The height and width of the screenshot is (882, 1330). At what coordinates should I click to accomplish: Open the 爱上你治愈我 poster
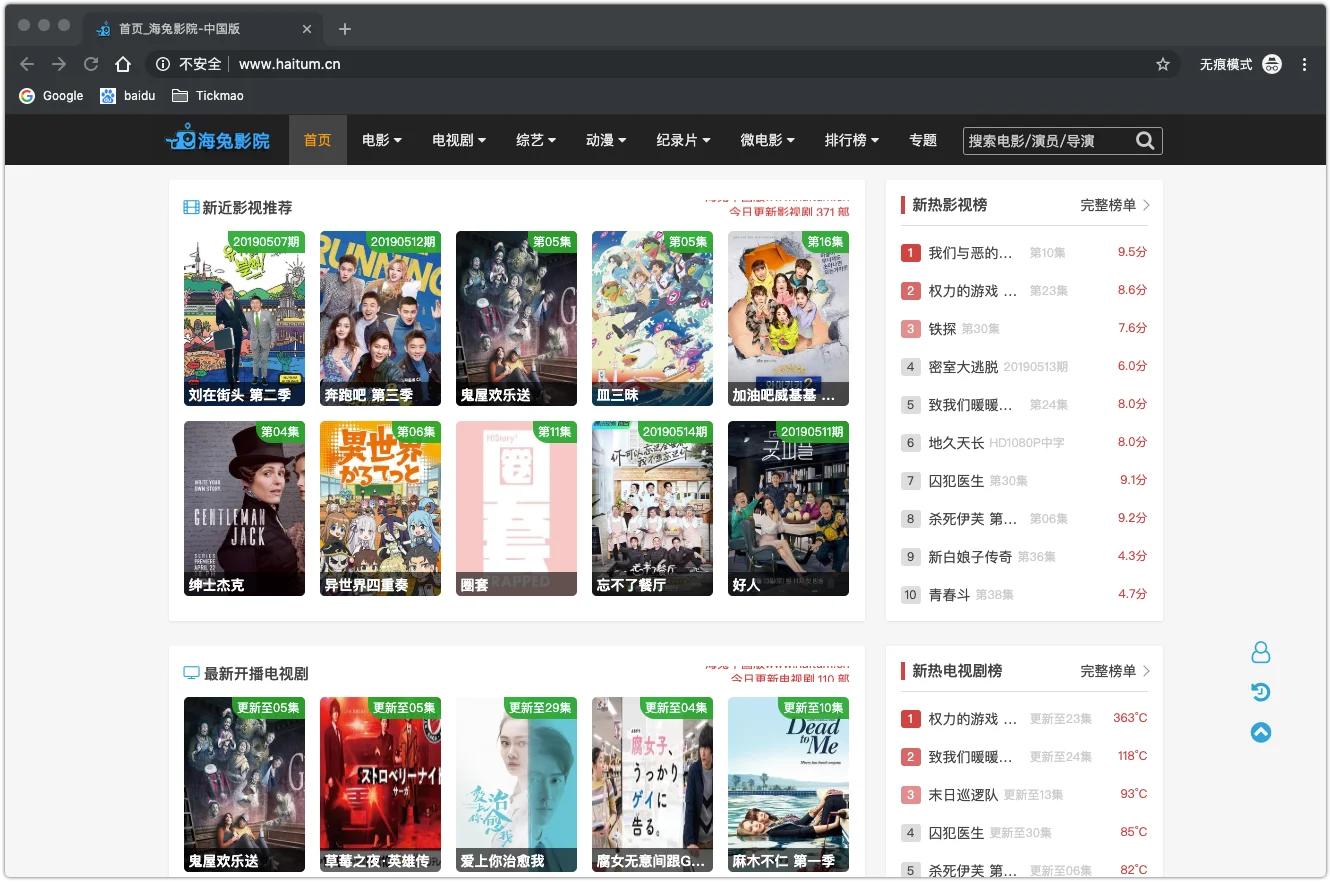point(516,784)
